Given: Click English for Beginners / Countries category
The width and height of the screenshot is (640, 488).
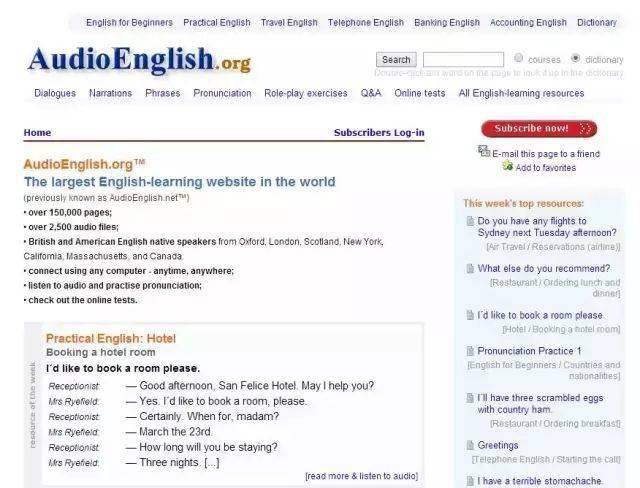Looking at the screenshot, I should pyautogui.click(x=544, y=370).
